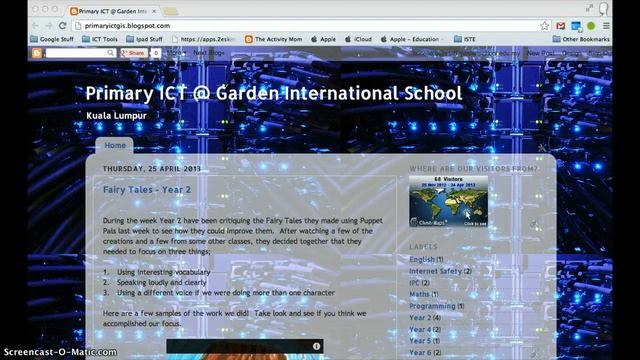Click the green circle extension icon

591,26
